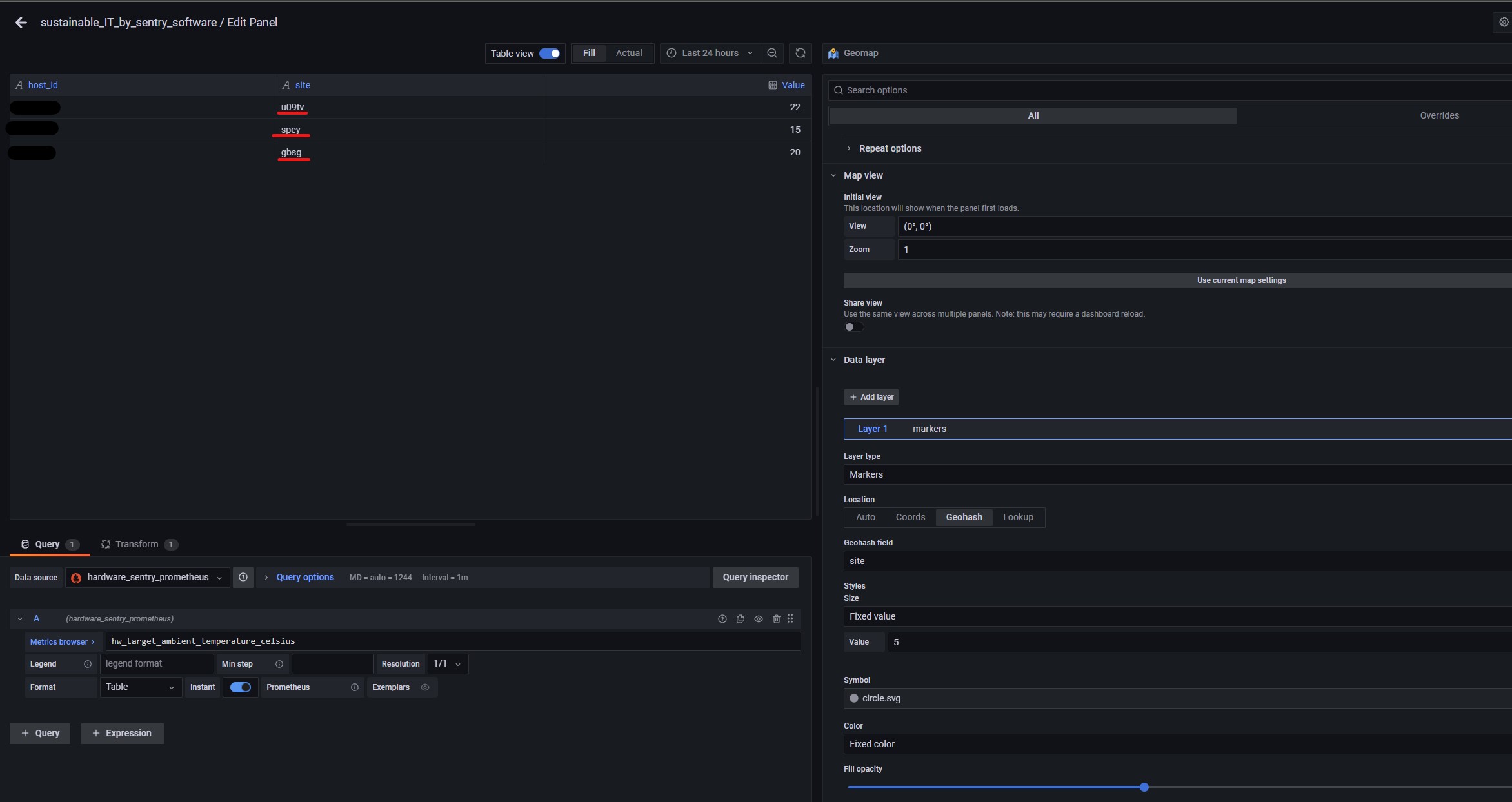Viewport: 1512px width, 802px height.
Task: Click the legend format input field
Action: [x=157, y=664]
